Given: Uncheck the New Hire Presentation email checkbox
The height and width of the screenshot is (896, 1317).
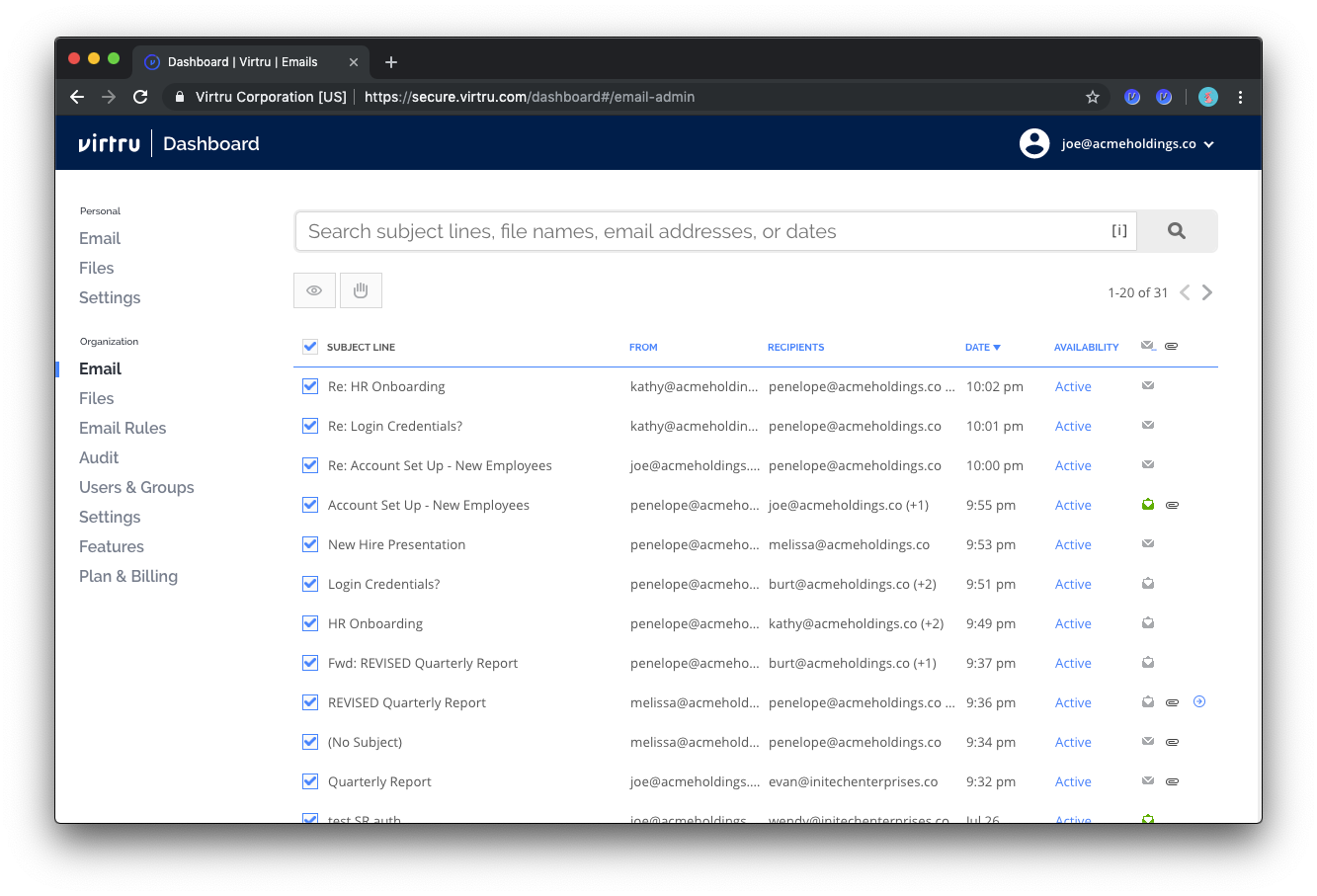Looking at the screenshot, I should coord(310,544).
